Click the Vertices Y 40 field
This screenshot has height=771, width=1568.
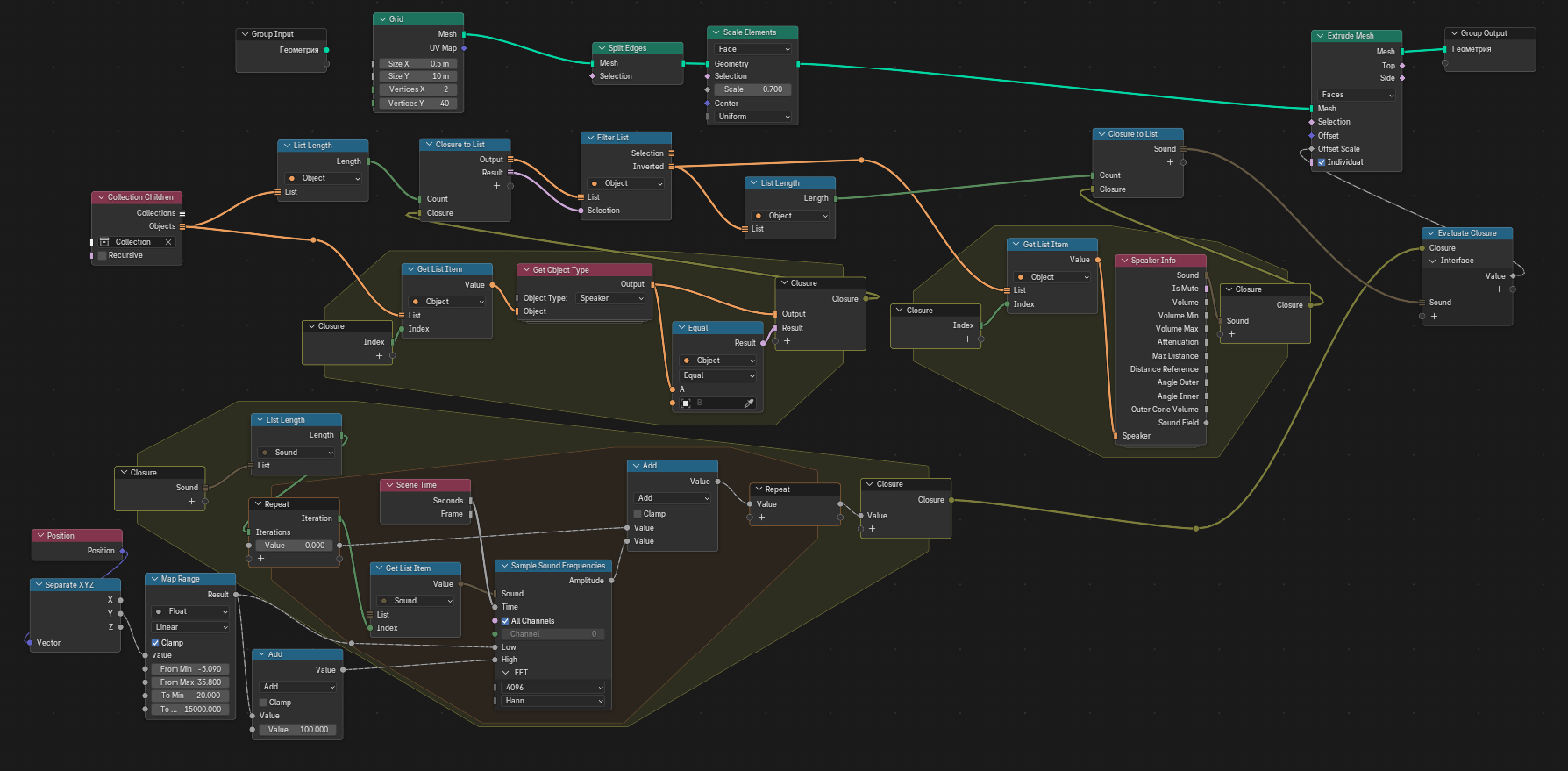coord(418,104)
